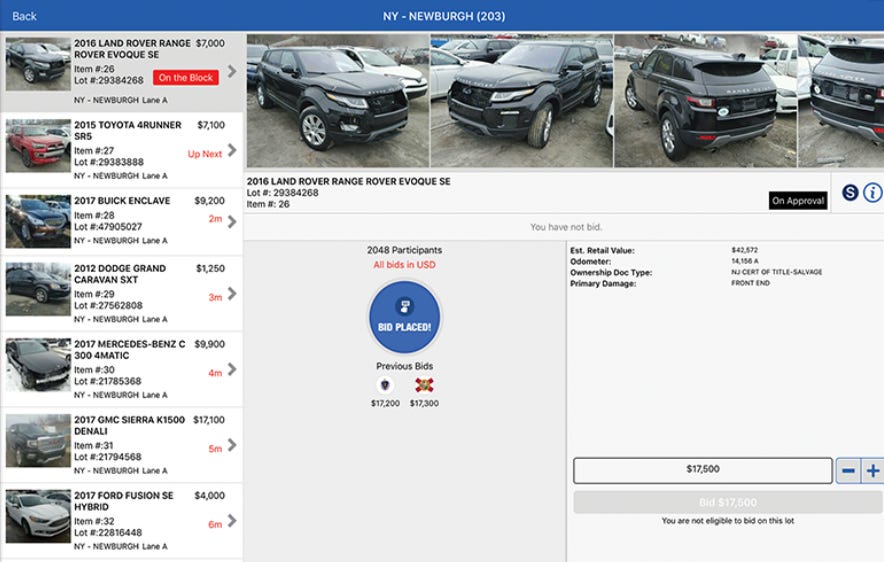Select 2017 BUICK ENCLAVE title

click(x=122, y=201)
